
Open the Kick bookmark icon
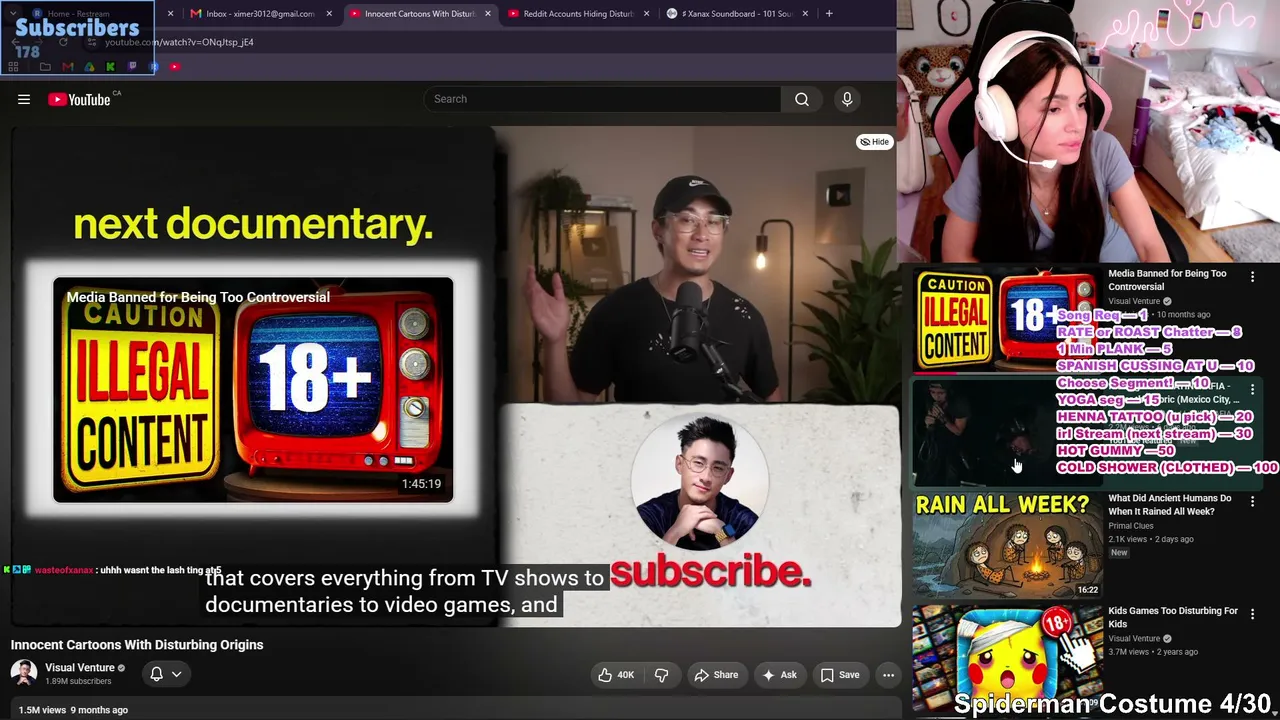[110, 67]
